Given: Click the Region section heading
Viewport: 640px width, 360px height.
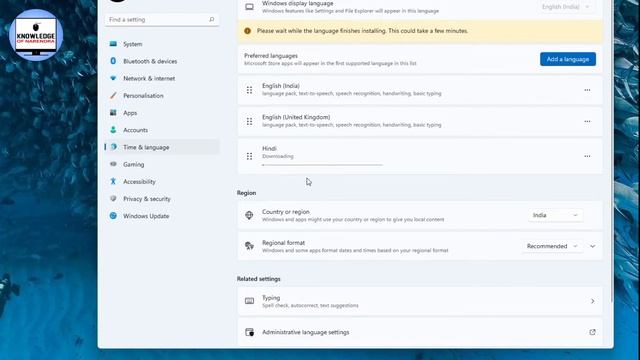Looking at the screenshot, I should click(247, 193).
